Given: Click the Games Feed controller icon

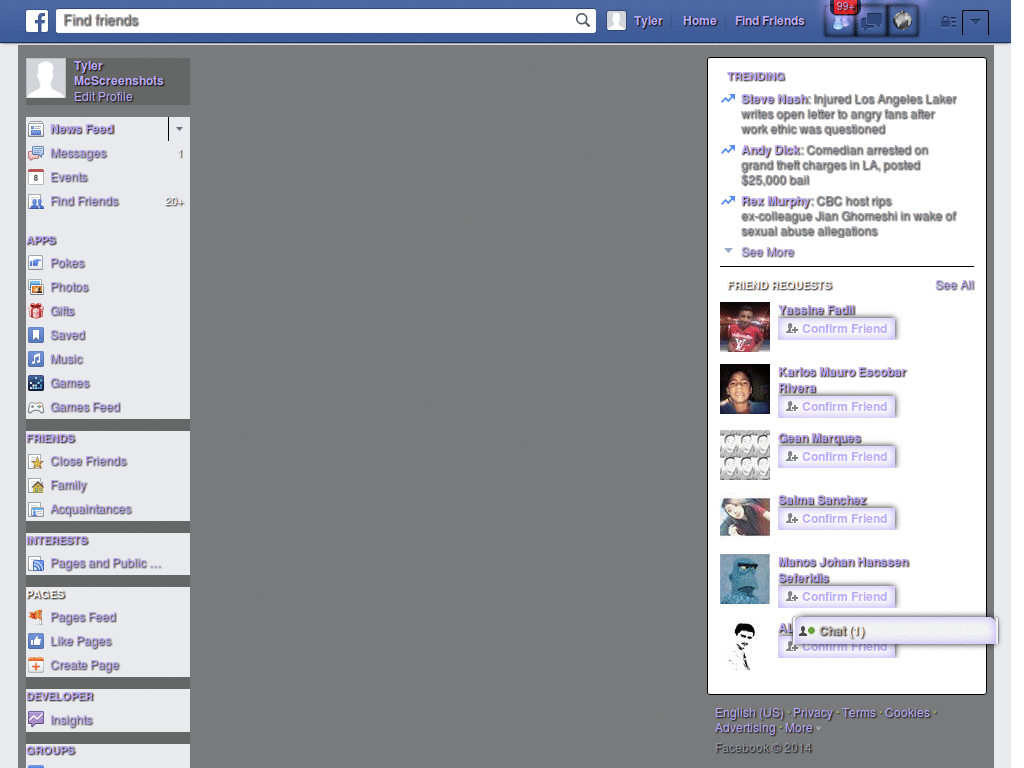Looking at the screenshot, I should tap(36, 408).
